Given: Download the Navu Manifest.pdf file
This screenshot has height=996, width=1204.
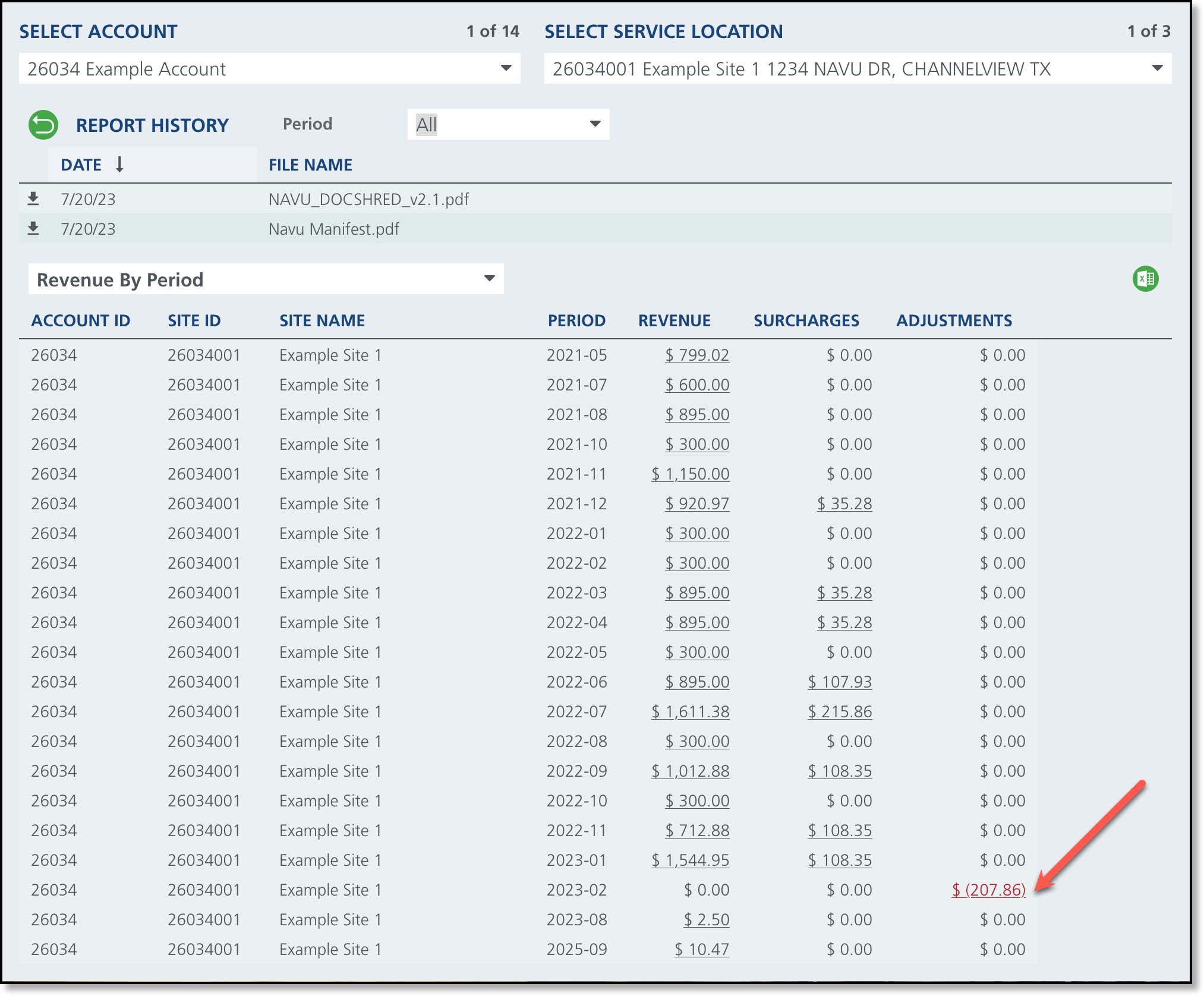Looking at the screenshot, I should [33, 229].
